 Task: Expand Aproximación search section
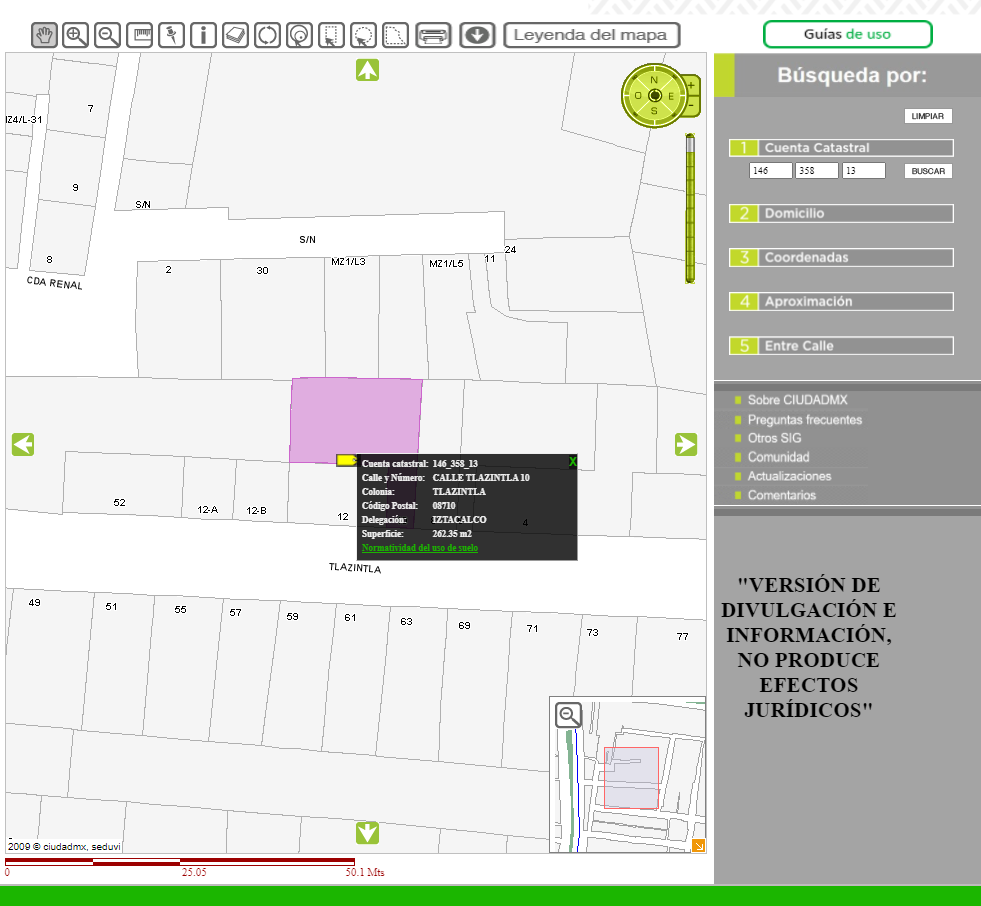(841, 302)
